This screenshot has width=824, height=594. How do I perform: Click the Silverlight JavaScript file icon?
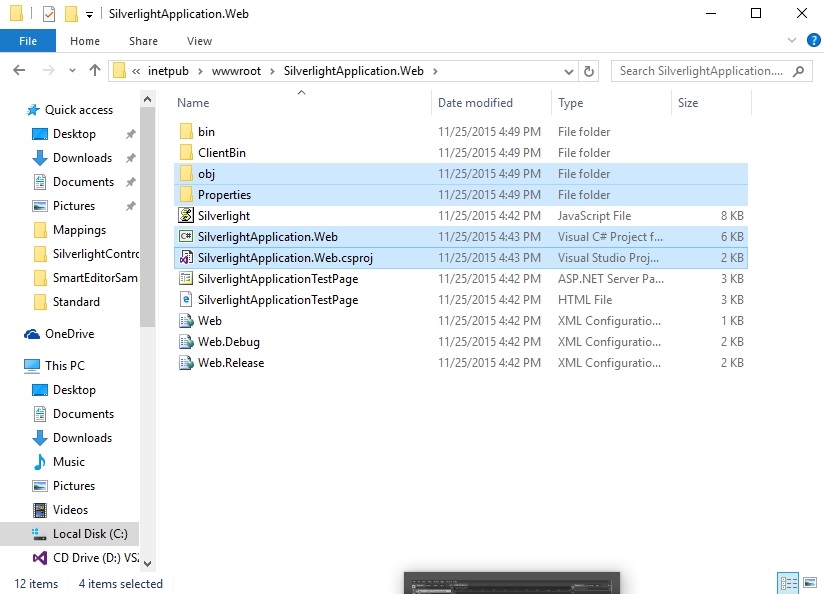(x=185, y=216)
